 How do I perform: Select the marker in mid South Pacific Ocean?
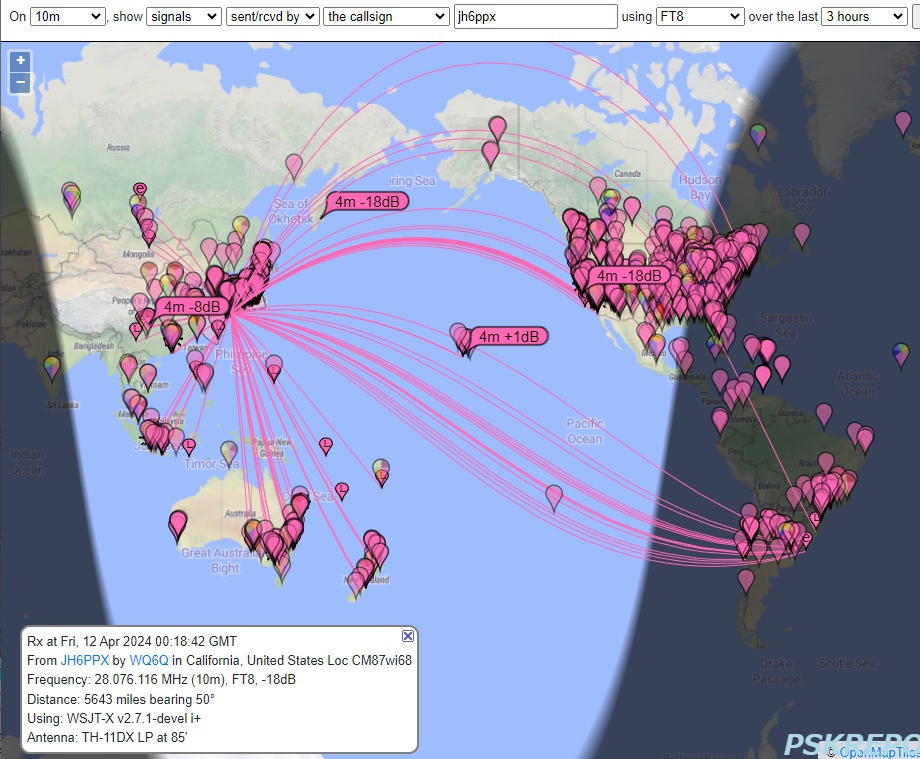tap(554, 496)
